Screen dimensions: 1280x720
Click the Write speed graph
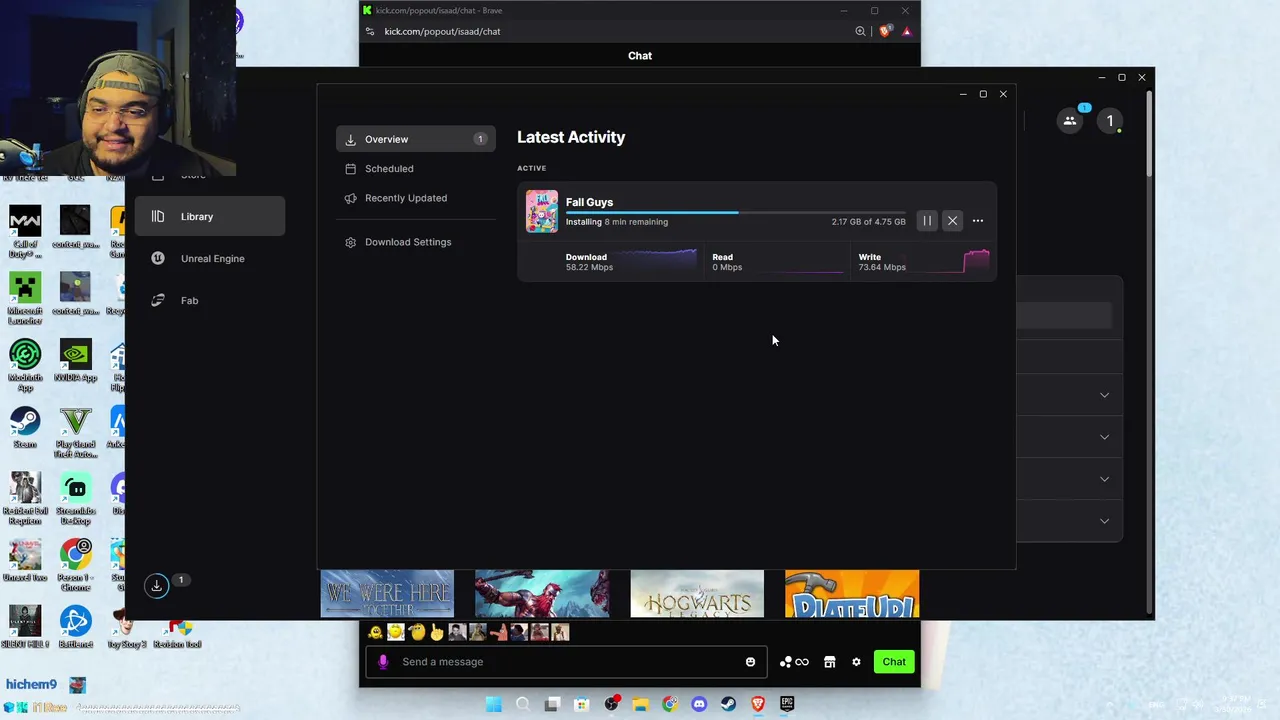[x=951, y=261]
